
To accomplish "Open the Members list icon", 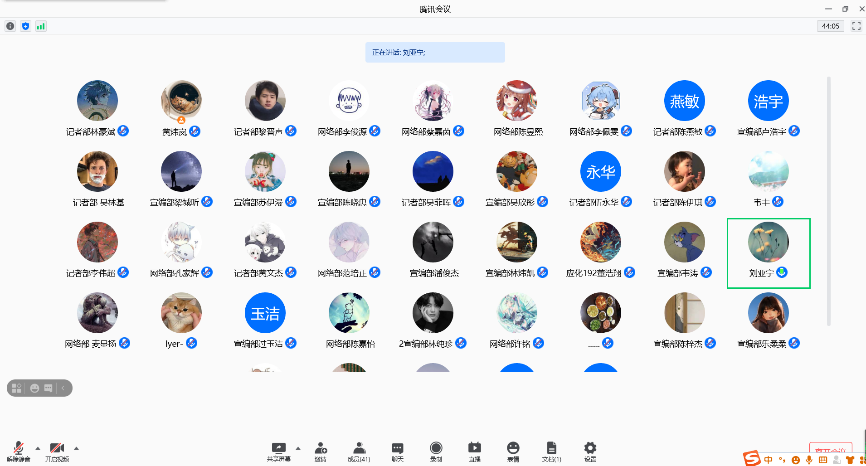I will [358, 449].
